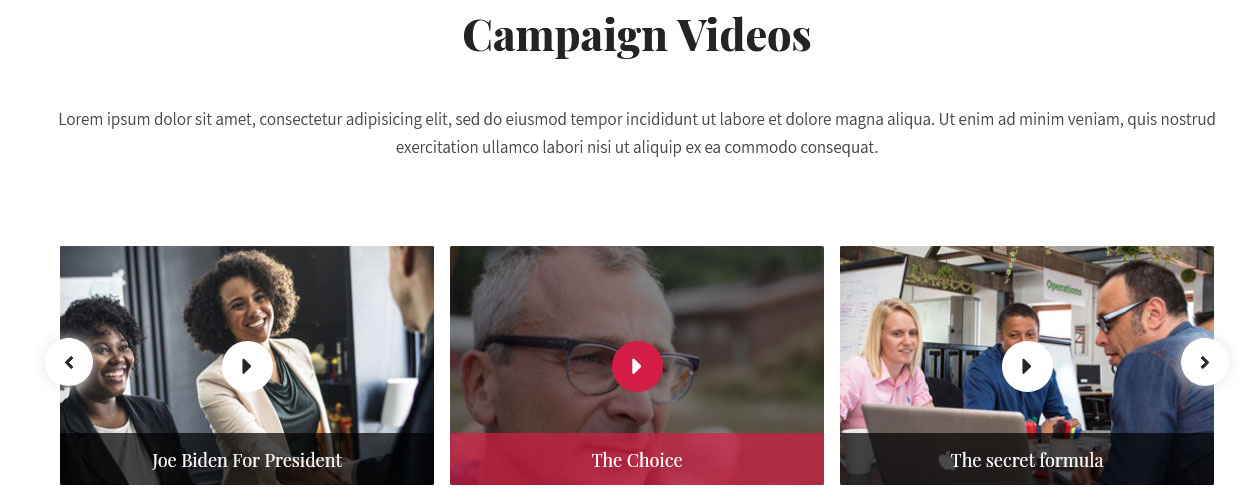This screenshot has width=1257, height=501.
Task: Open the 'Joe Biden For President' caption title
Action: (x=247, y=460)
